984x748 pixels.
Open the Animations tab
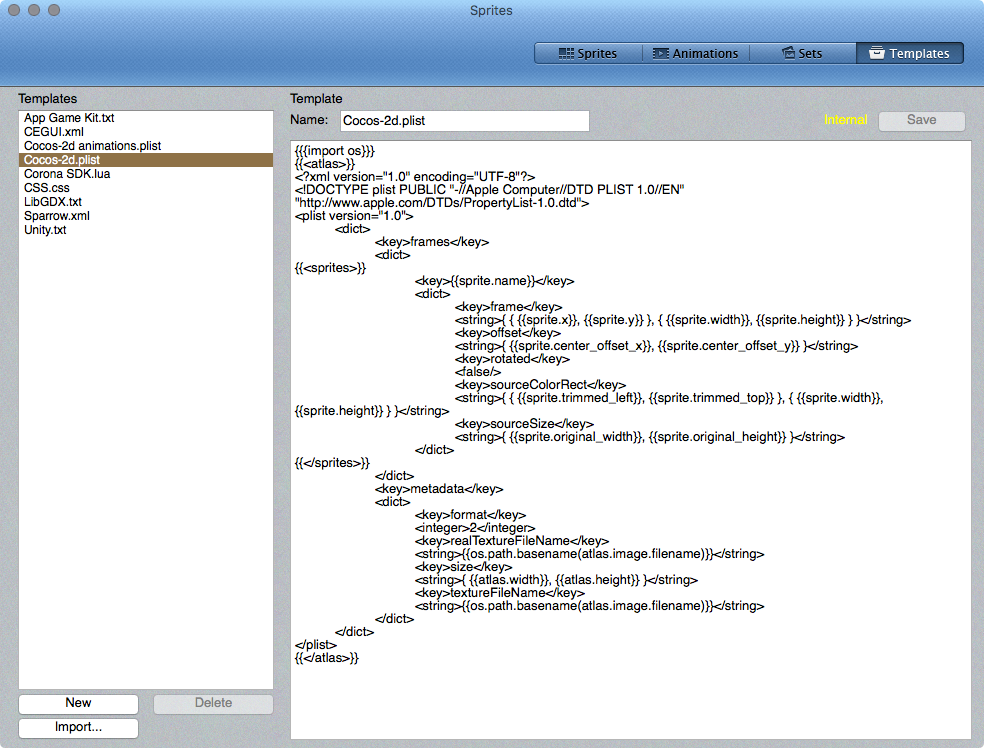[696, 53]
